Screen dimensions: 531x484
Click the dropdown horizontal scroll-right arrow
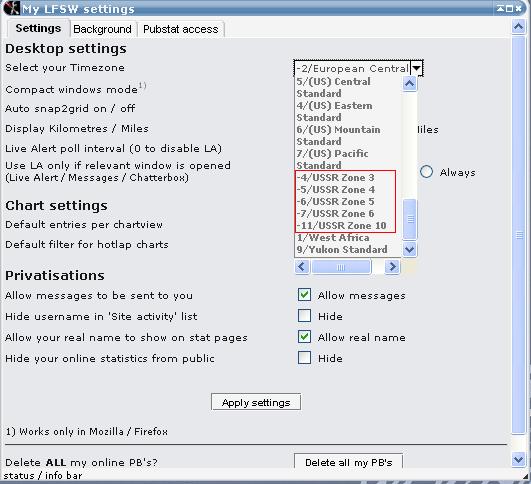(x=392, y=267)
